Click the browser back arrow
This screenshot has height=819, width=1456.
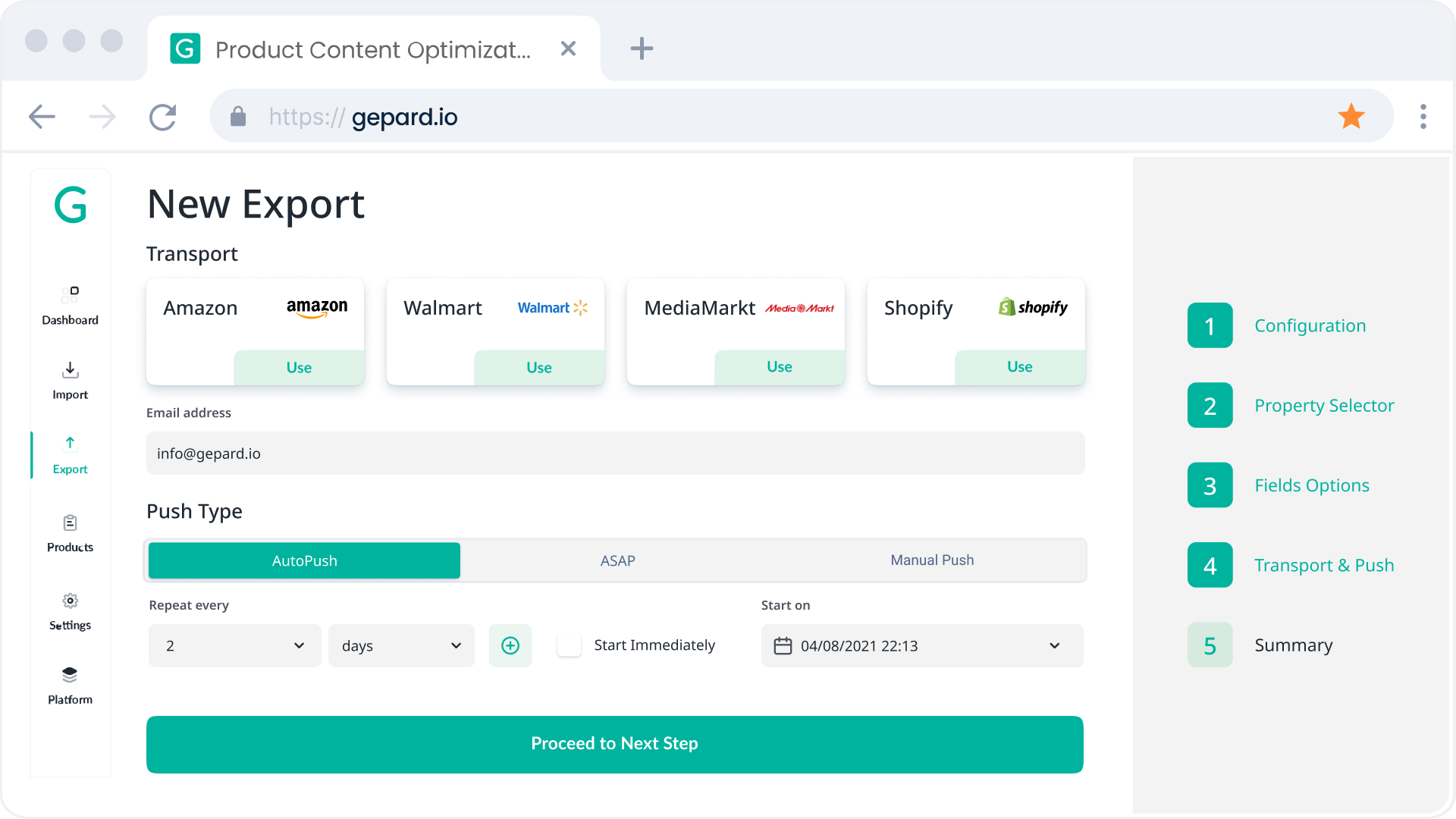click(42, 117)
